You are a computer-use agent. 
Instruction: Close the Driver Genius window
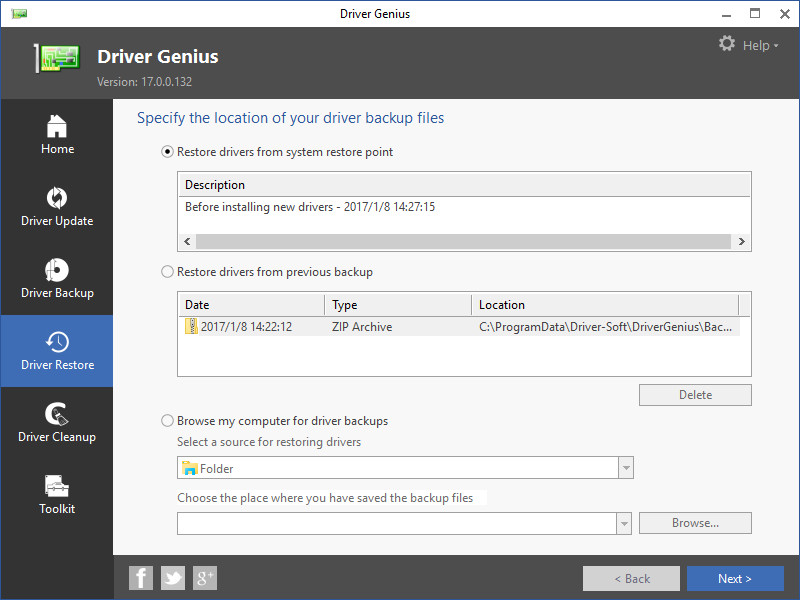(785, 14)
